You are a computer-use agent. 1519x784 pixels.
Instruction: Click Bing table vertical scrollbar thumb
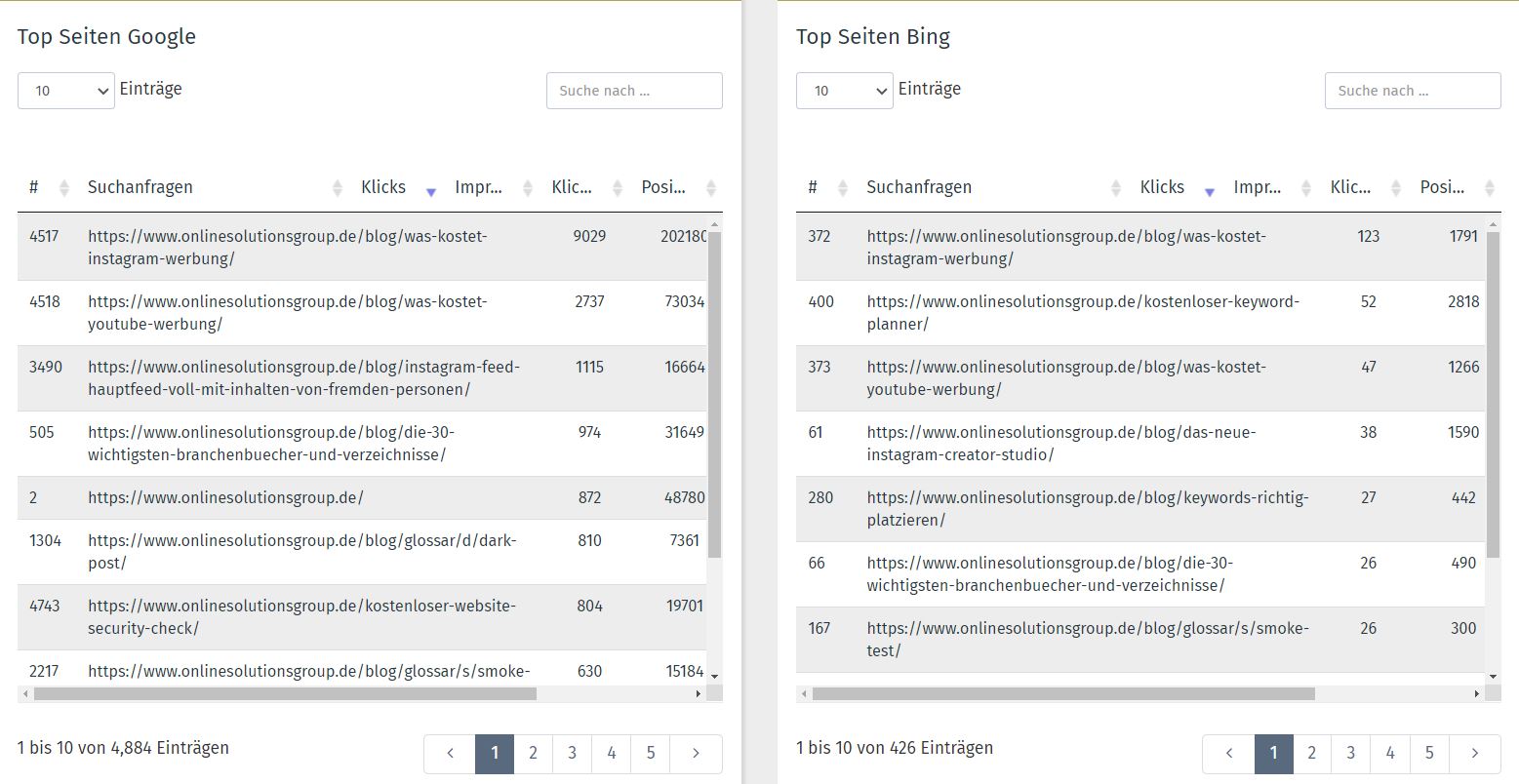pos(1493,395)
